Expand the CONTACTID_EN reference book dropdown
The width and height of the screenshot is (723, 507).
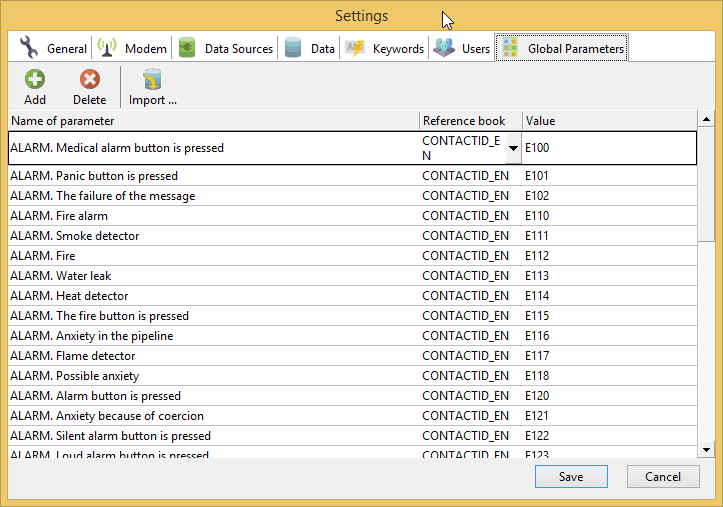(513, 148)
